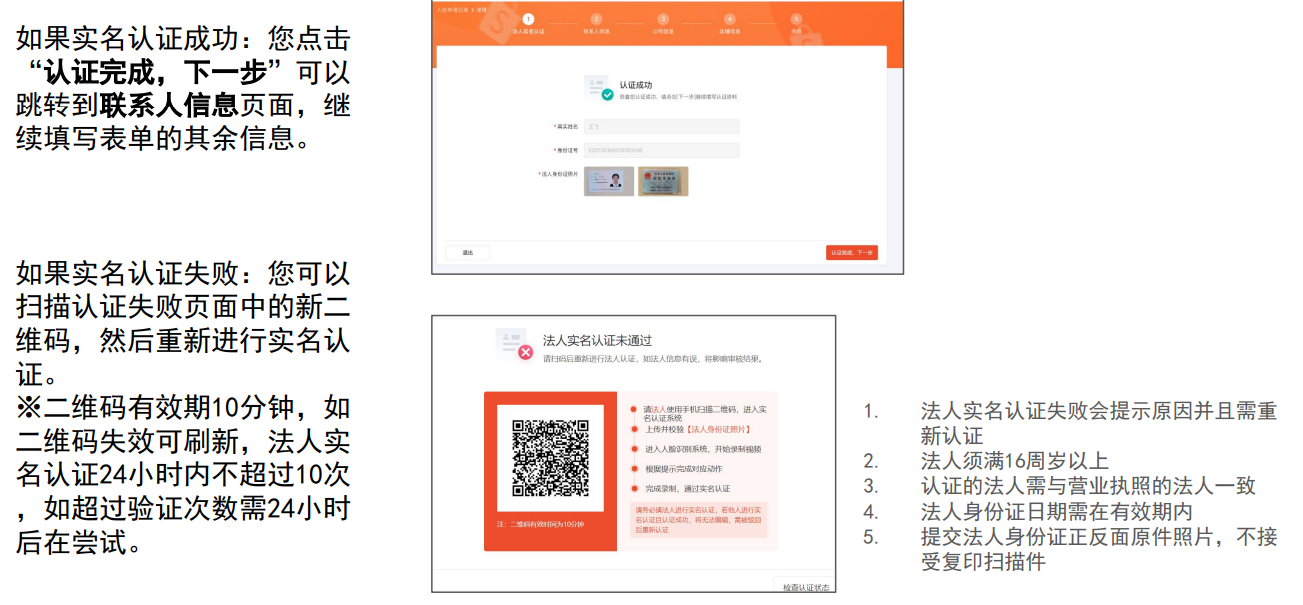Image resolution: width=1303 pixels, height=605 pixels.
Task: Select the 联系人信息 step indicator circle
Action: point(597,18)
